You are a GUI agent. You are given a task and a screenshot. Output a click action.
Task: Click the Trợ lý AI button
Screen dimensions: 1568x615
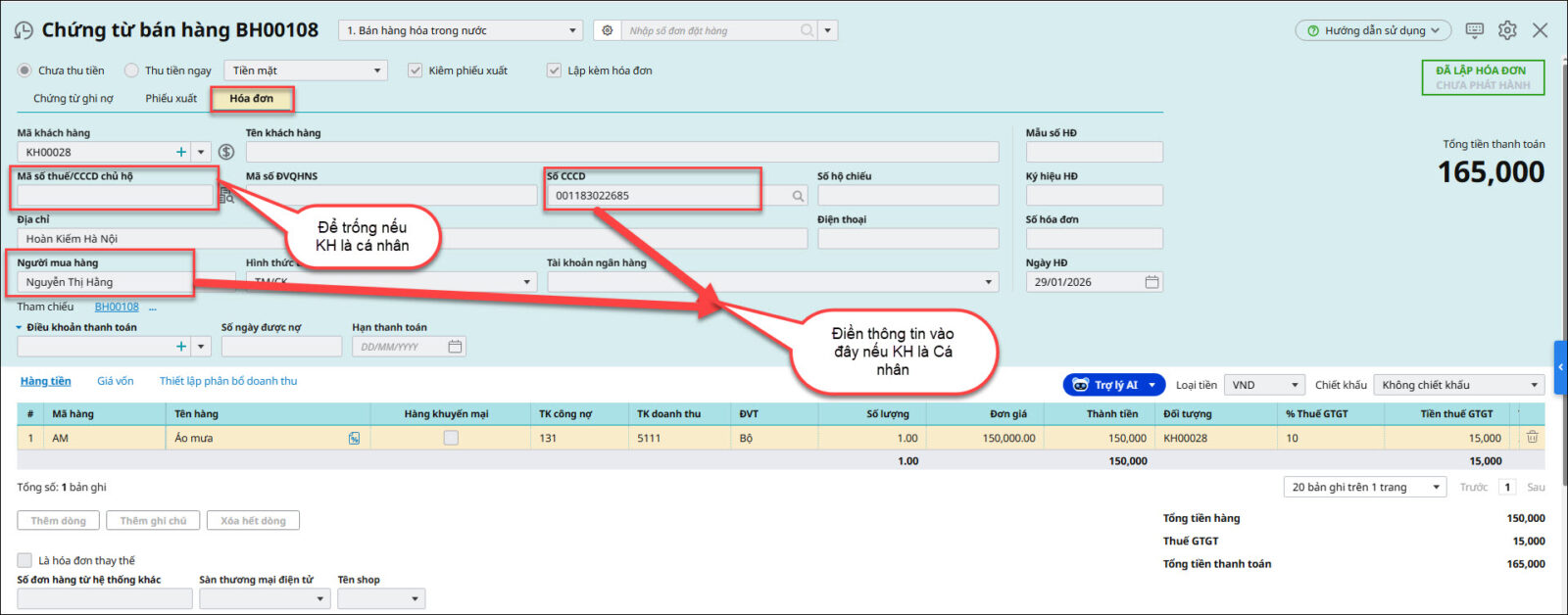point(1113,385)
